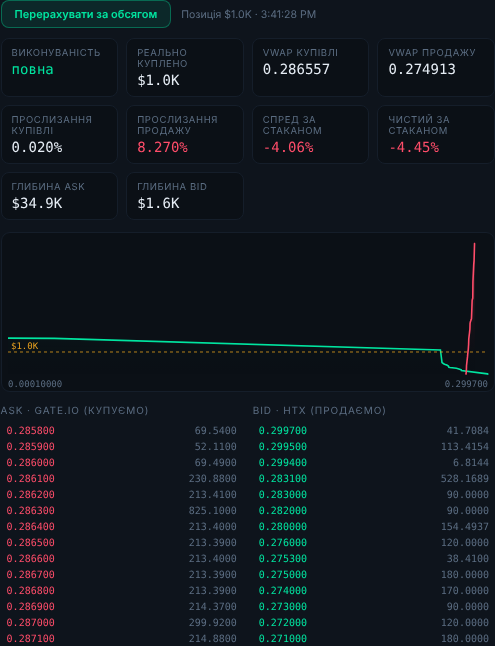The width and height of the screenshot is (495, 646).
Task: Select bid price 0.282000
Action: (x=283, y=510)
